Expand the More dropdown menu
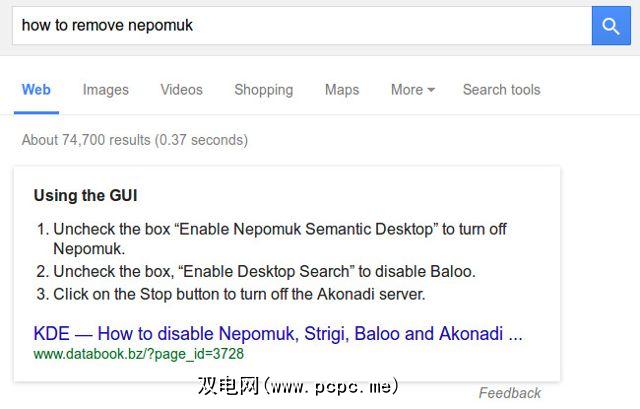Screen dimensions: 640x409 (412, 90)
